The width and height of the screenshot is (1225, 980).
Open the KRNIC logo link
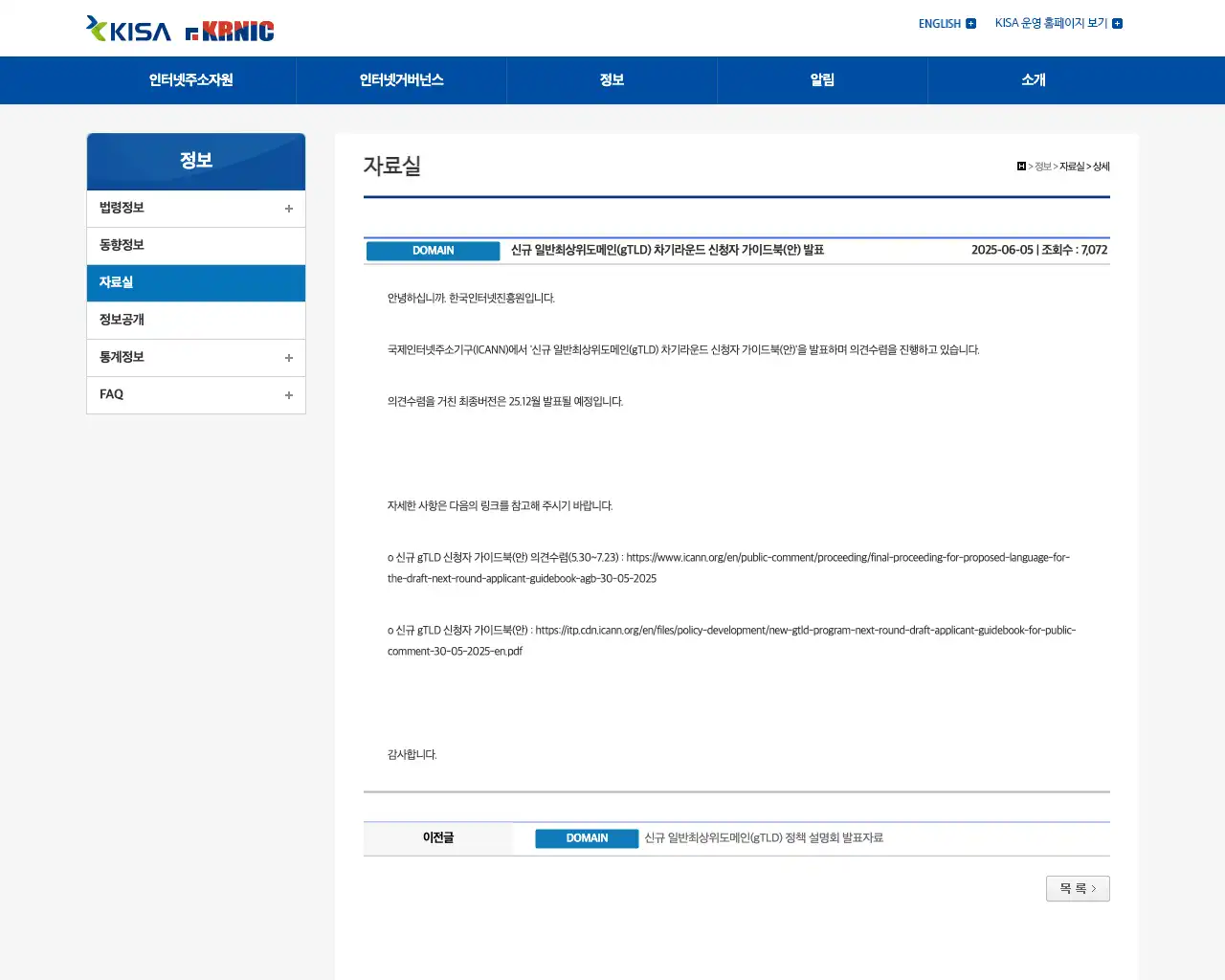230,32
